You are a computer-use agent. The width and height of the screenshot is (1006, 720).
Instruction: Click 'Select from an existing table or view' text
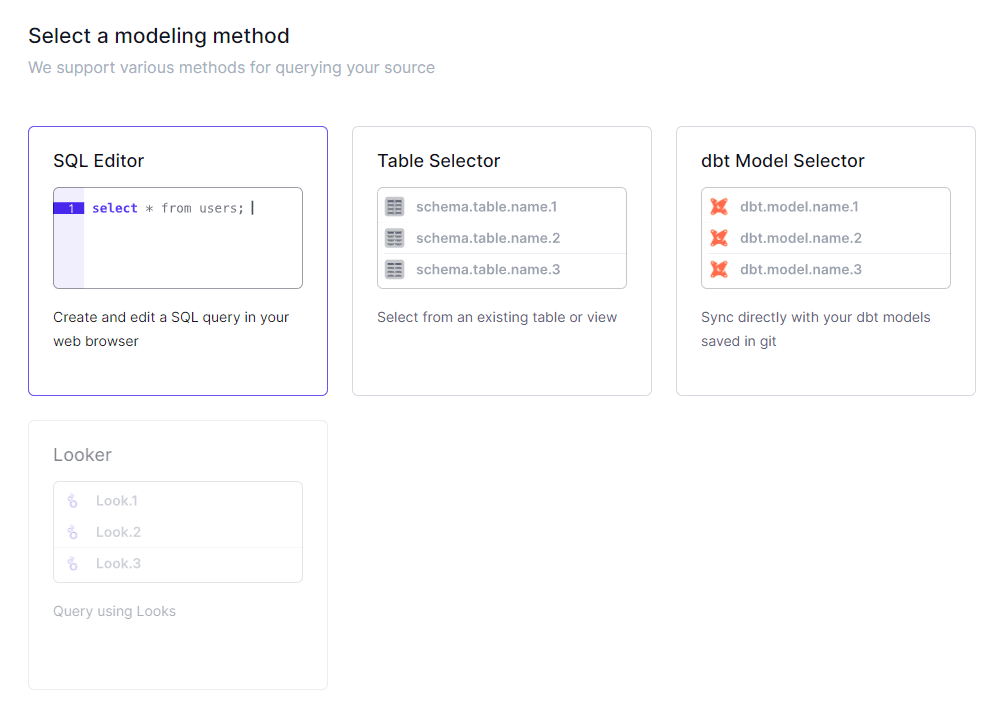coord(497,317)
